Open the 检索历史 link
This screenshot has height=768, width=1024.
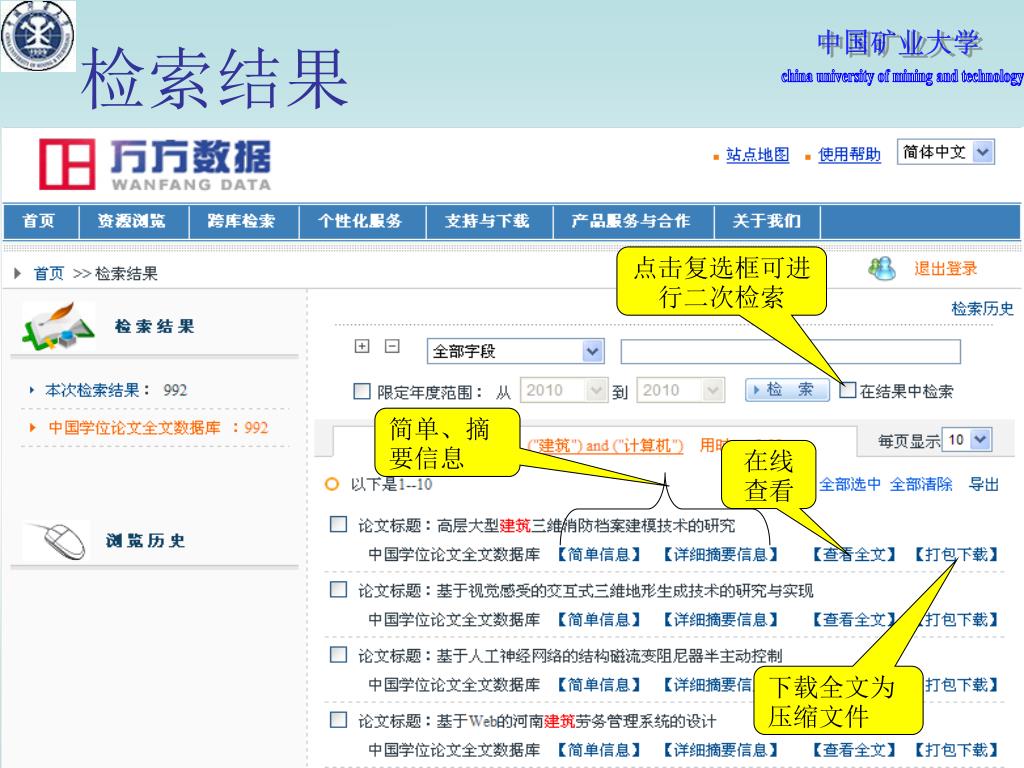[982, 308]
